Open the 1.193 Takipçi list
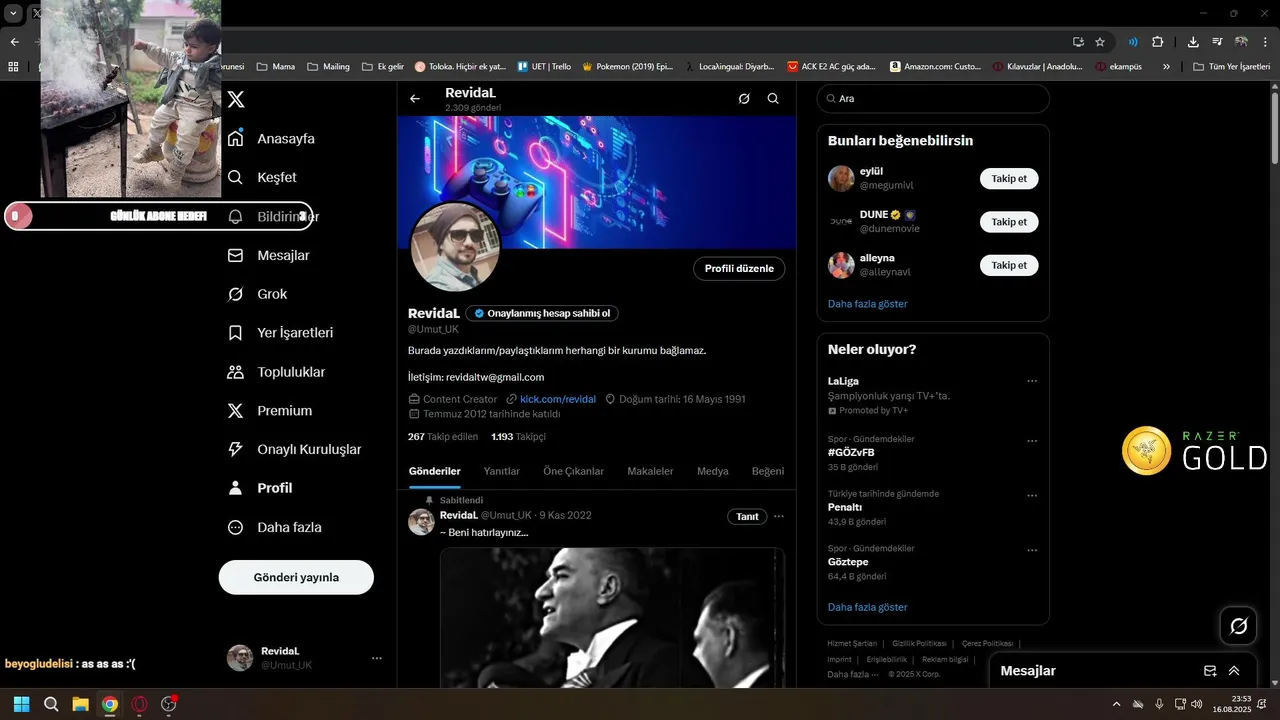The image size is (1280, 720). point(519,437)
